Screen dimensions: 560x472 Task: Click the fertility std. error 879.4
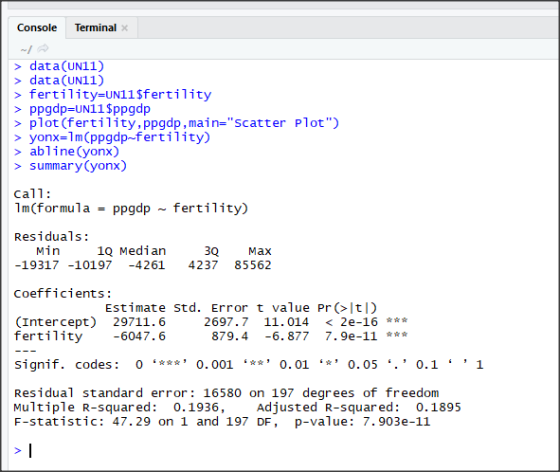230,336
